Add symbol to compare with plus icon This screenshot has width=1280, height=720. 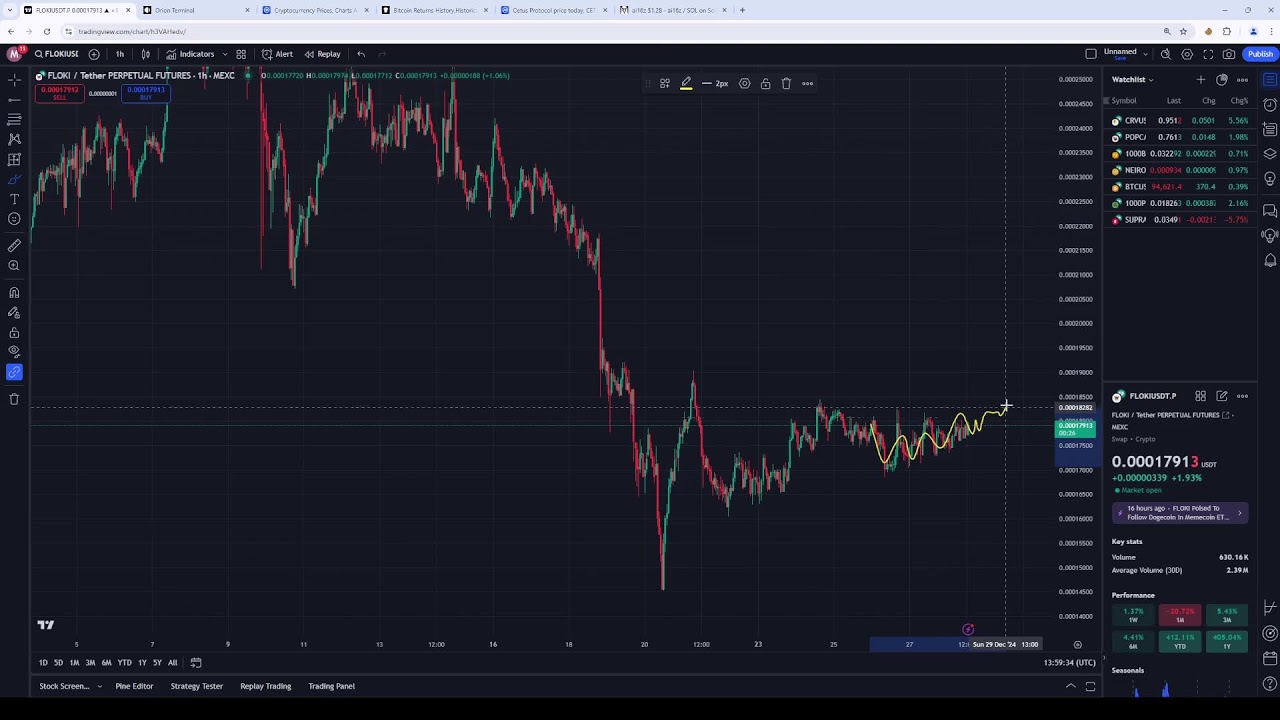click(x=94, y=54)
